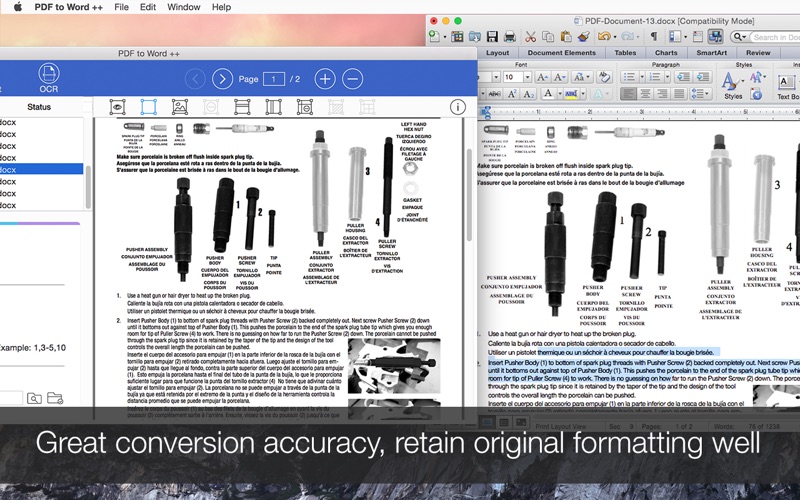Go to the next page in PDF preview

tap(222, 79)
